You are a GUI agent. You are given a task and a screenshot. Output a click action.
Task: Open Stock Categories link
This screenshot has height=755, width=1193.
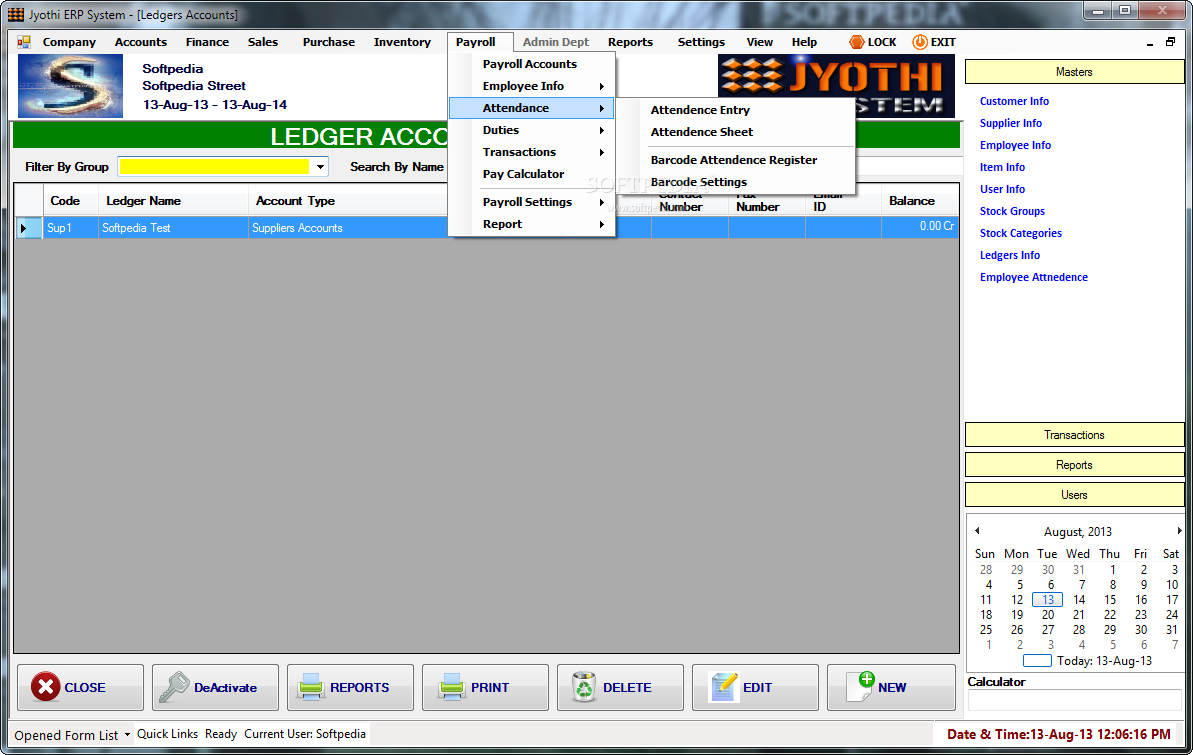1020,234
